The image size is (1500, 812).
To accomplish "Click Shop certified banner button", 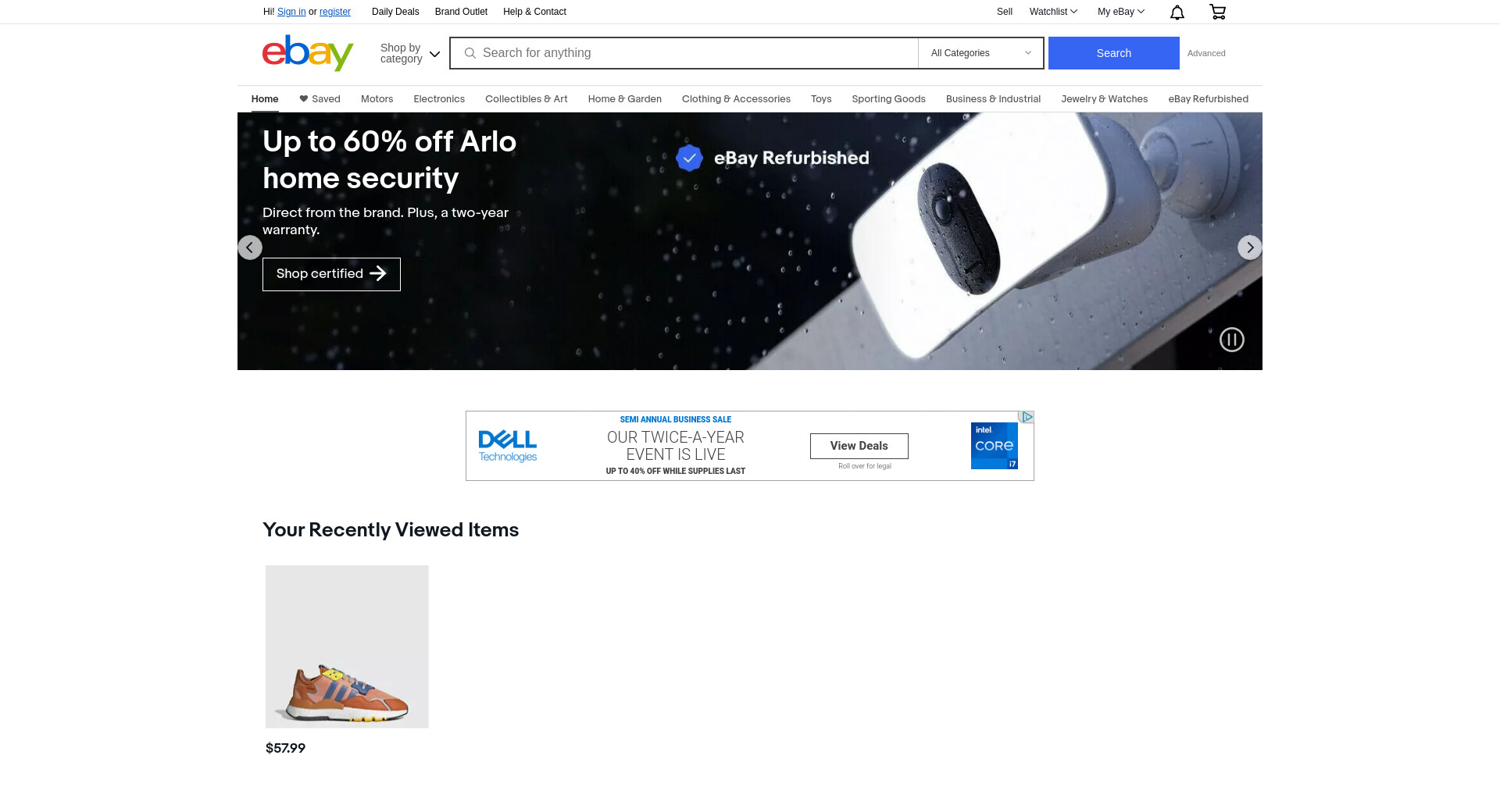I will (331, 274).
